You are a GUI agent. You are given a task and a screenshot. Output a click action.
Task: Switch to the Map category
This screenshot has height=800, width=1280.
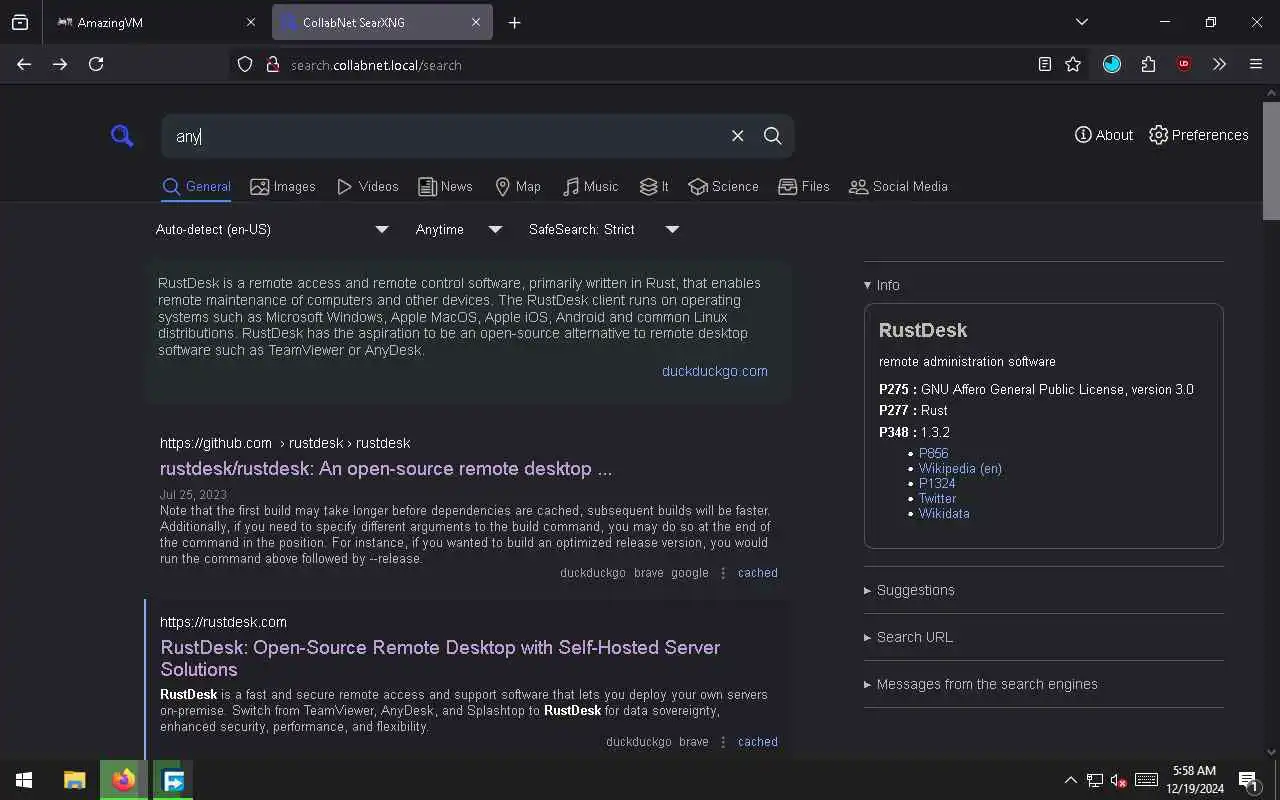(518, 187)
